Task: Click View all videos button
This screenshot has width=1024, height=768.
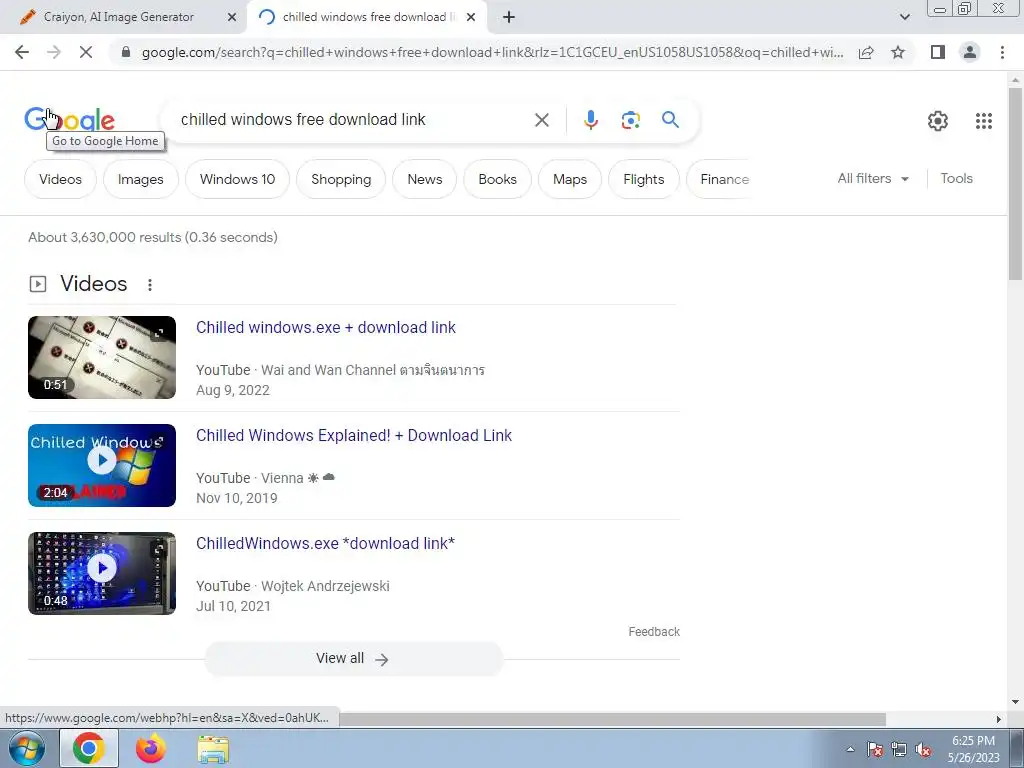Action: (353, 658)
